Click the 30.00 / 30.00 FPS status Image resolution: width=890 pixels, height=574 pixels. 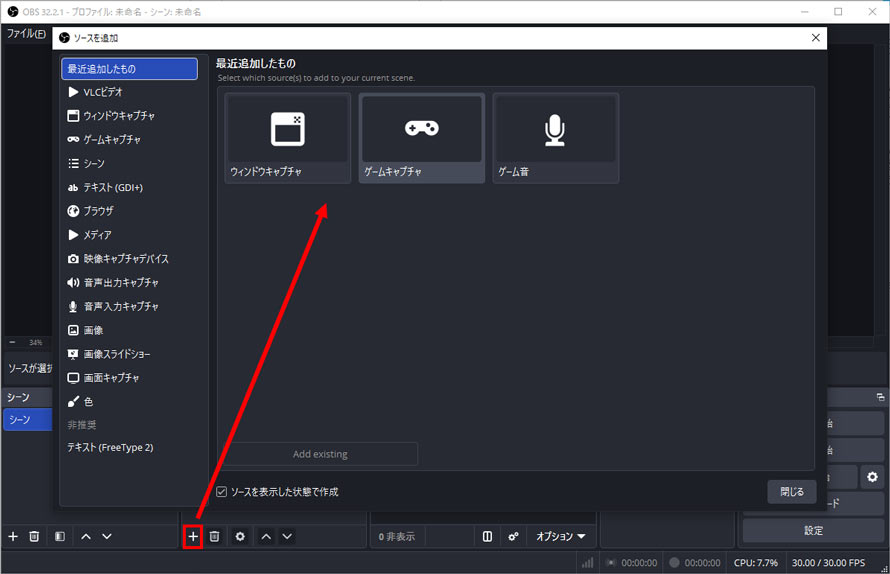[x=828, y=563]
